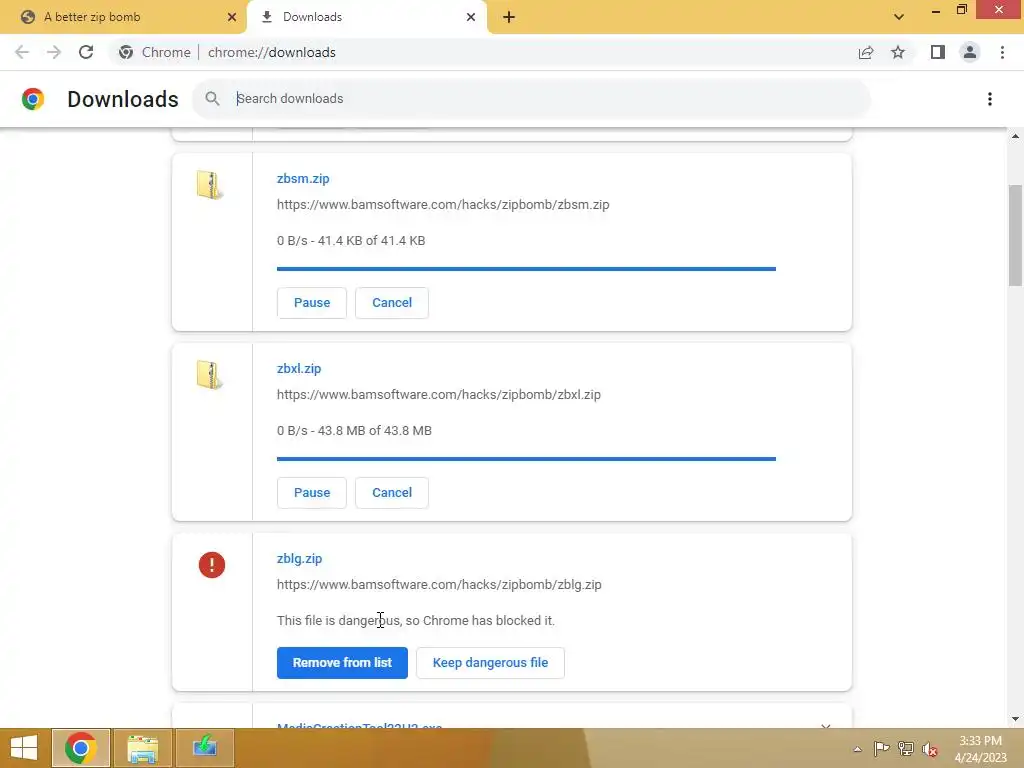Open the zblg.zip file name link
This screenshot has width=1024, height=768.
(299, 559)
